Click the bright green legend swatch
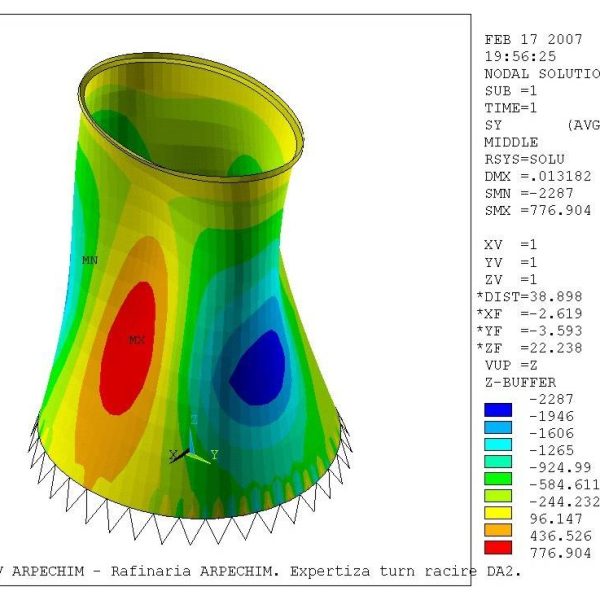Viewport: 600px width, 600px height. tap(497, 478)
